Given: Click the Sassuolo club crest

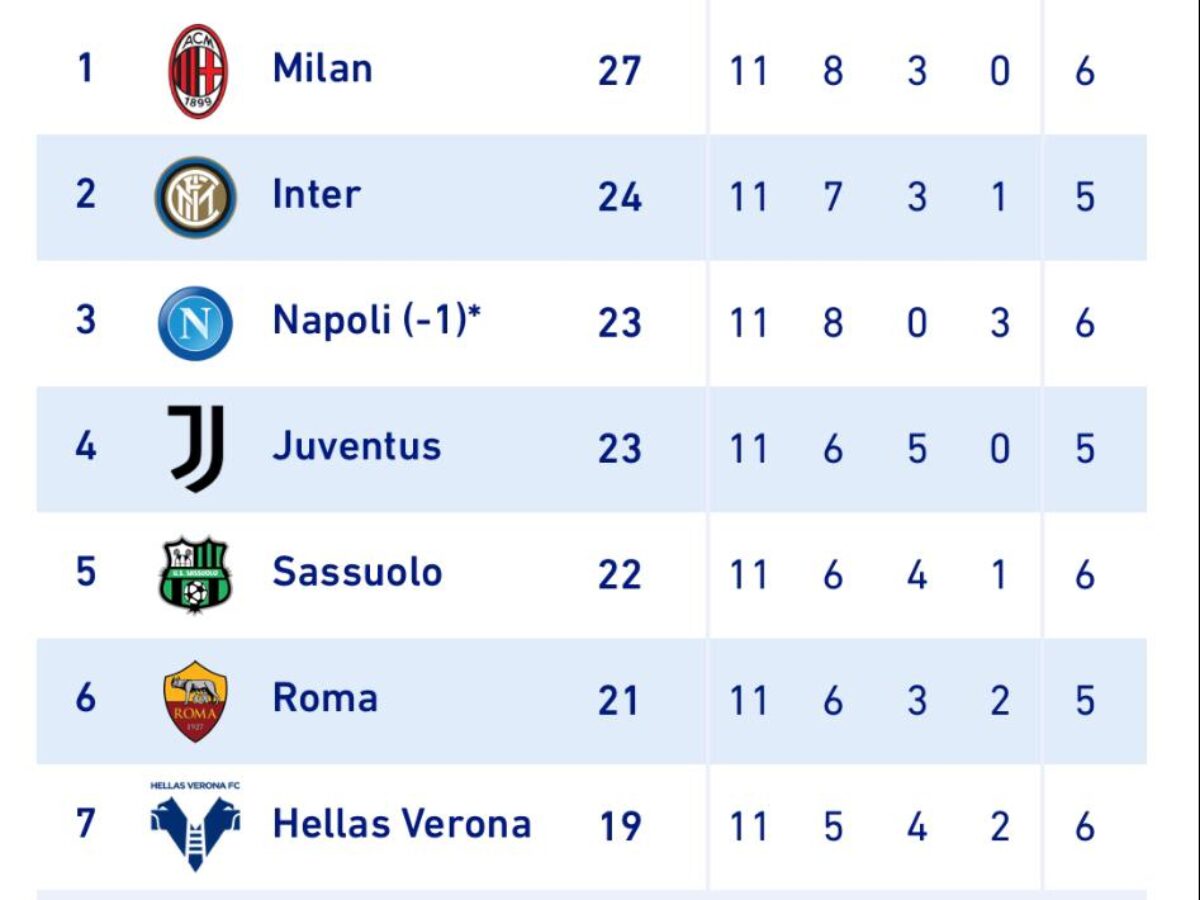Looking at the screenshot, I should 196,574.
